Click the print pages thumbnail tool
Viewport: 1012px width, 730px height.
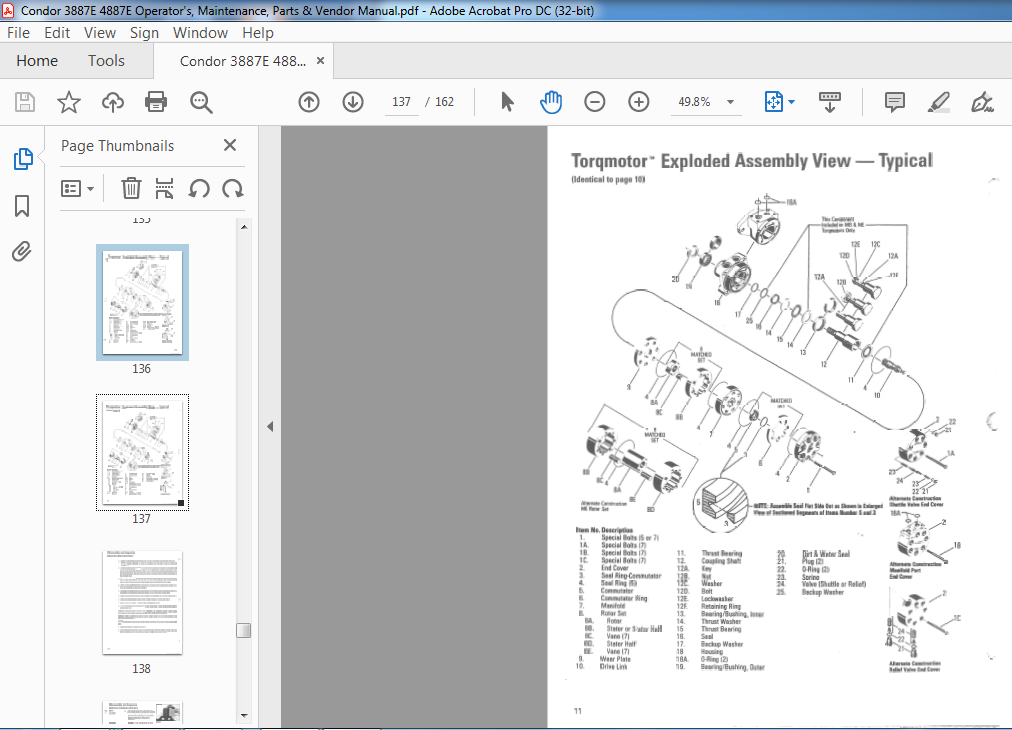[x=165, y=188]
